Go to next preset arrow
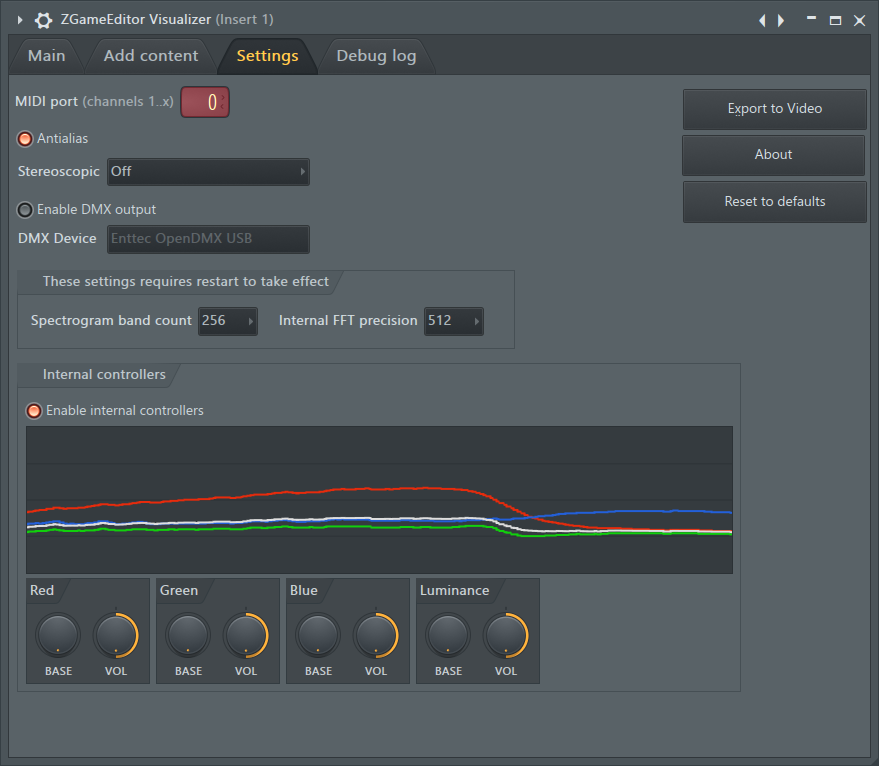The image size is (879, 766). pos(781,20)
